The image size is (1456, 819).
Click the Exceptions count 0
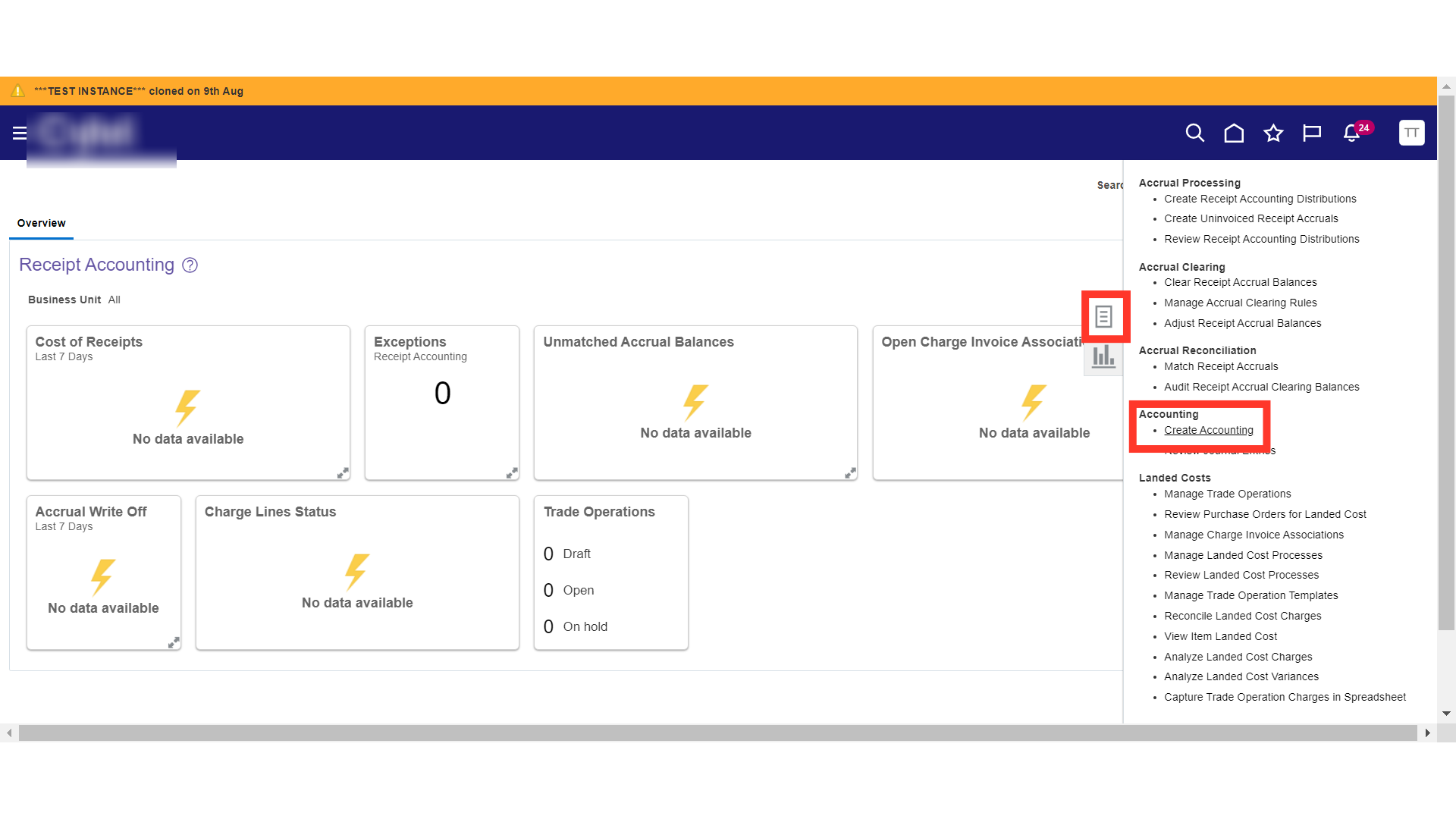tap(442, 393)
